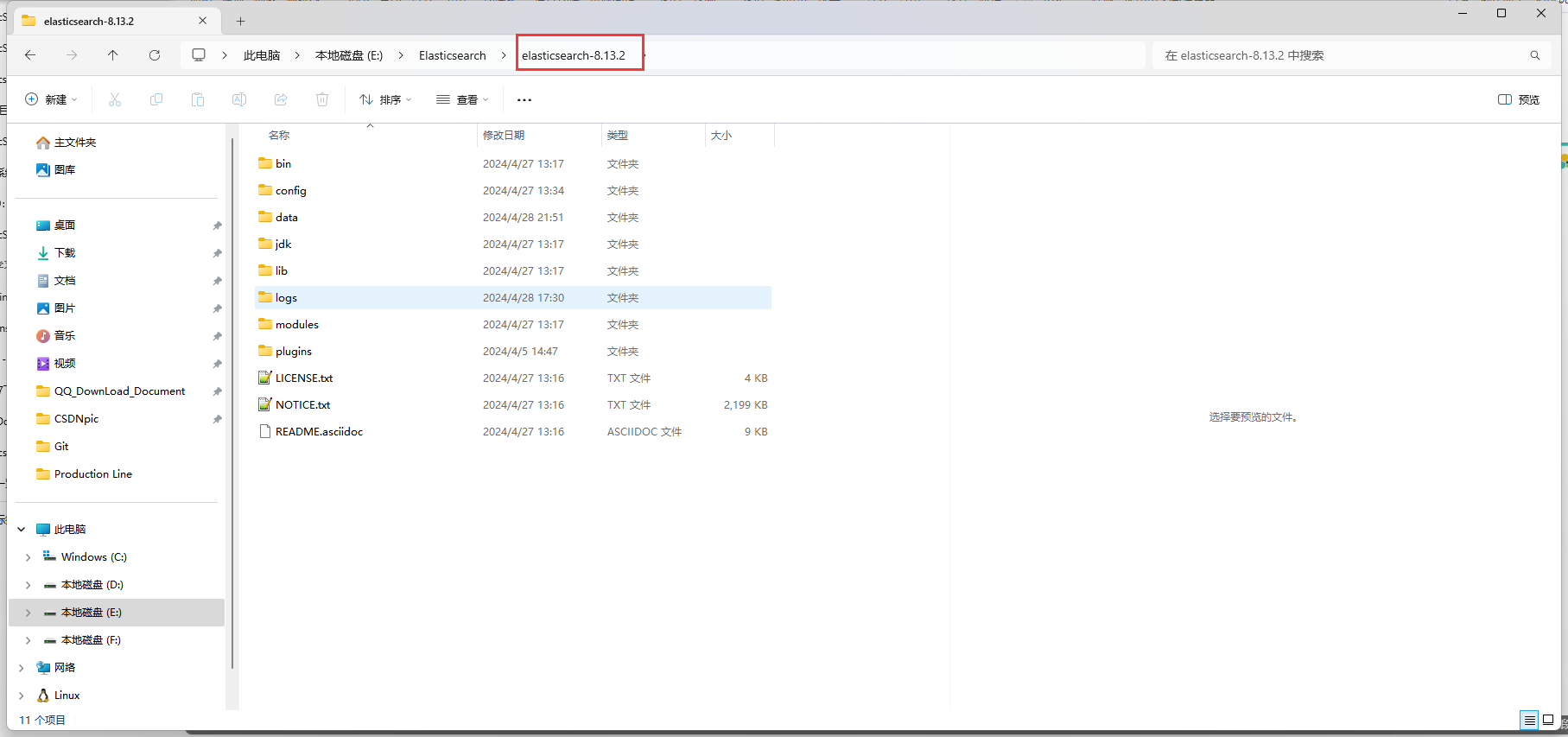Open 桌面 in quick access
Screen dimensions: 1568x737
56,226
